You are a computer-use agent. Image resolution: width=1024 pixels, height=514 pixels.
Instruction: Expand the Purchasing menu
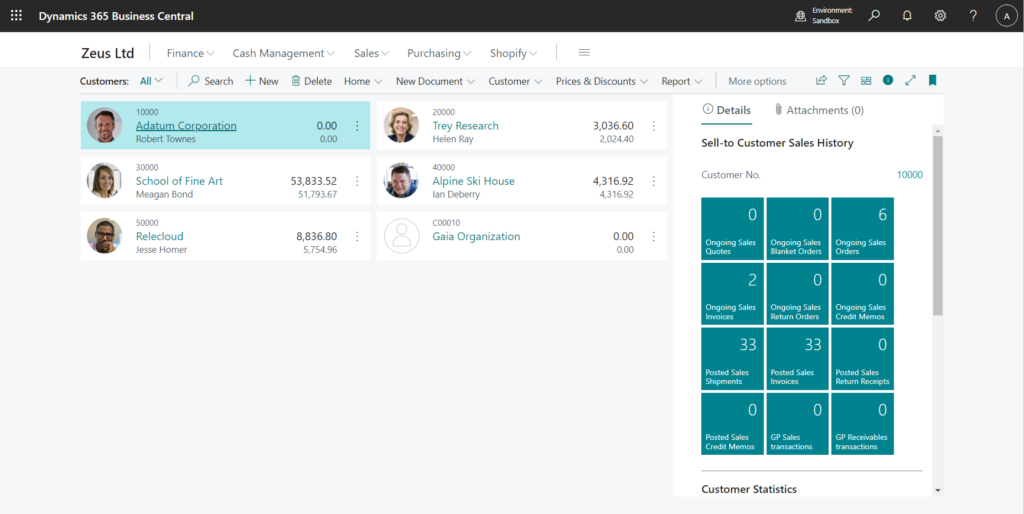pos(439,53)
